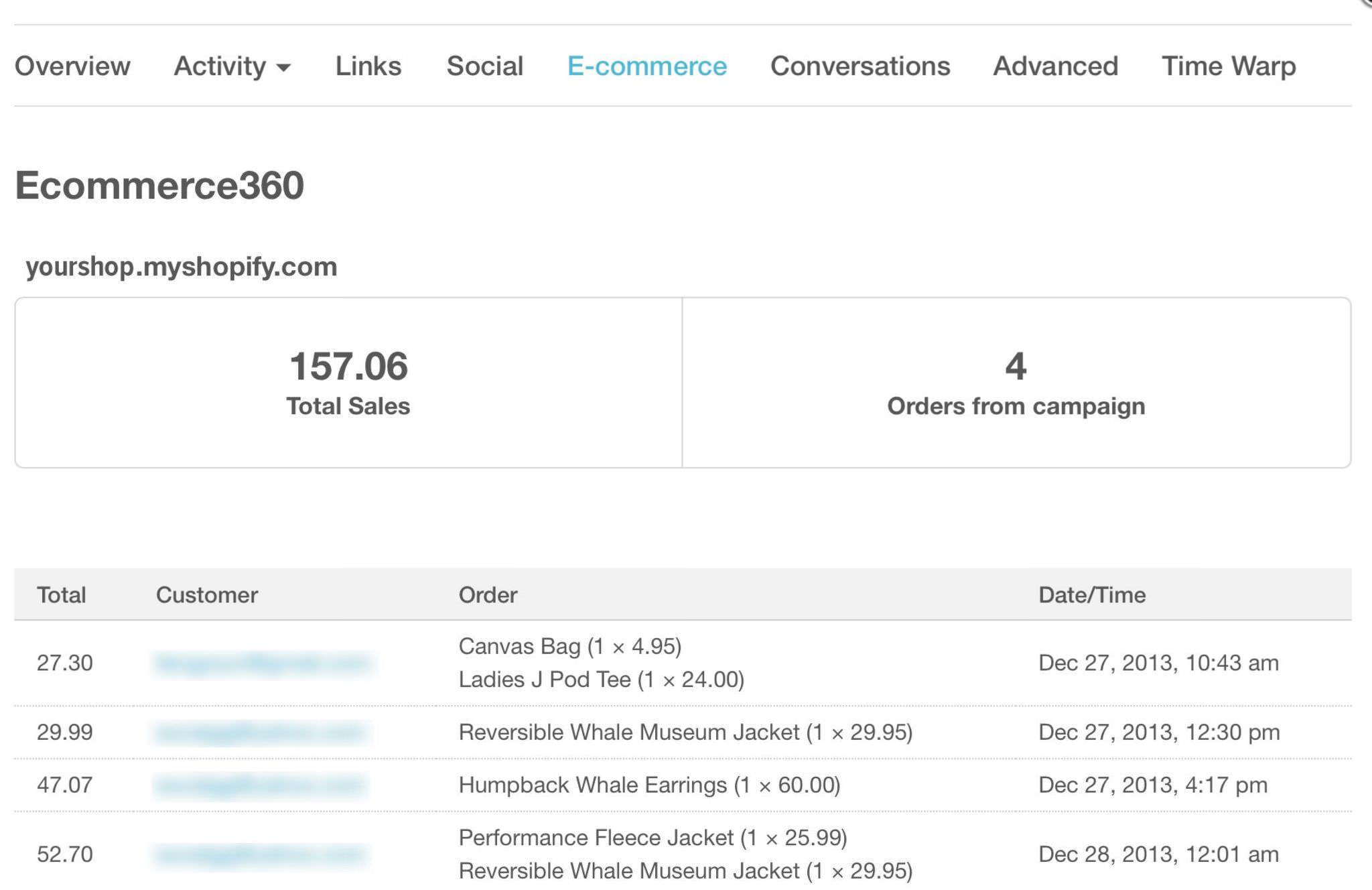The width and height of the screenshot is (1372, 890).
Task: View the Conversations tab
Action: pyautogui.click(x=860, y=66)
